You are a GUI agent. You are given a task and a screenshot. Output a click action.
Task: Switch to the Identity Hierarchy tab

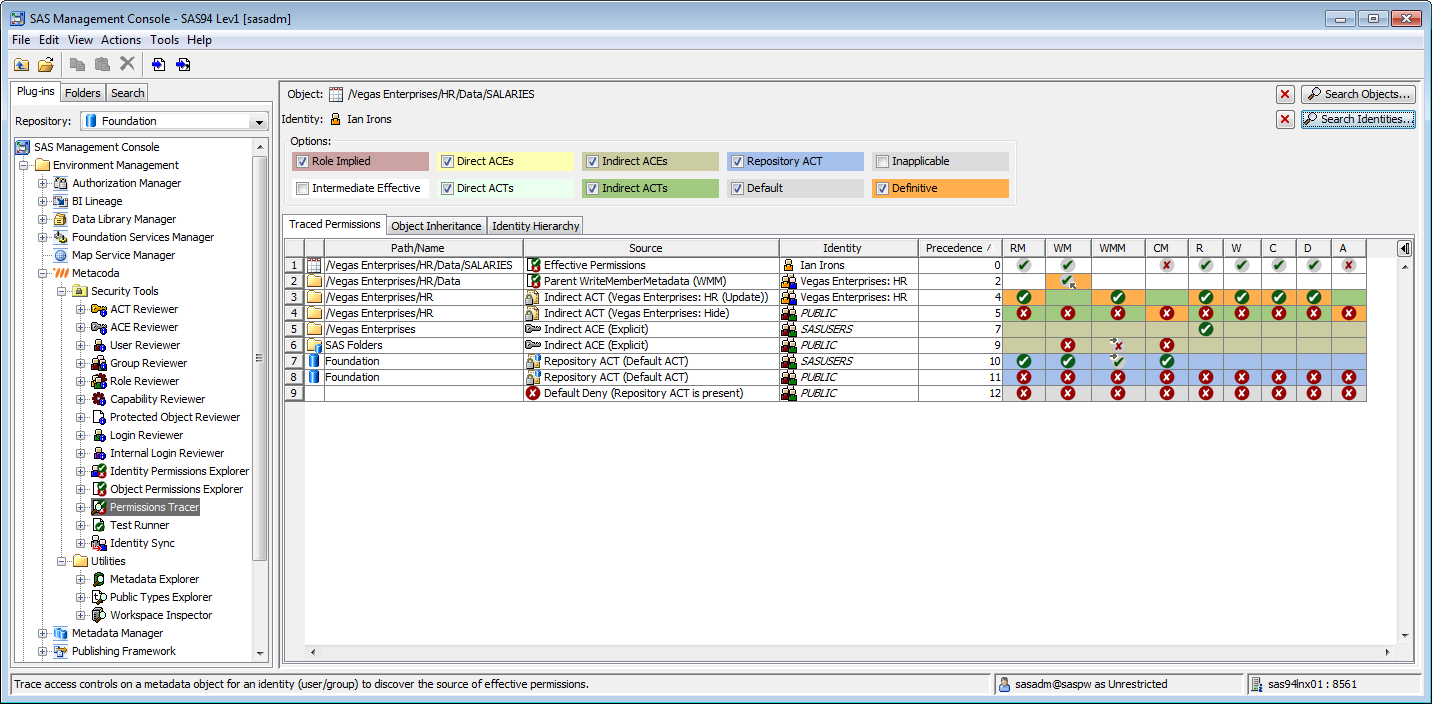[x=535, y=226]
